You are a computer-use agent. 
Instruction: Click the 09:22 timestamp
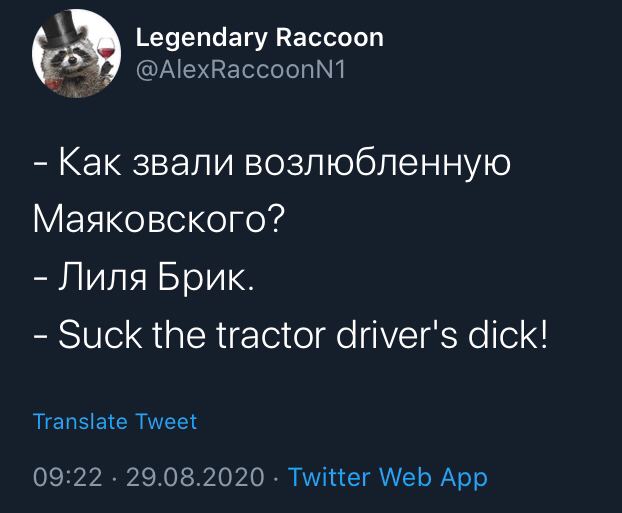[x=68, y=476]
